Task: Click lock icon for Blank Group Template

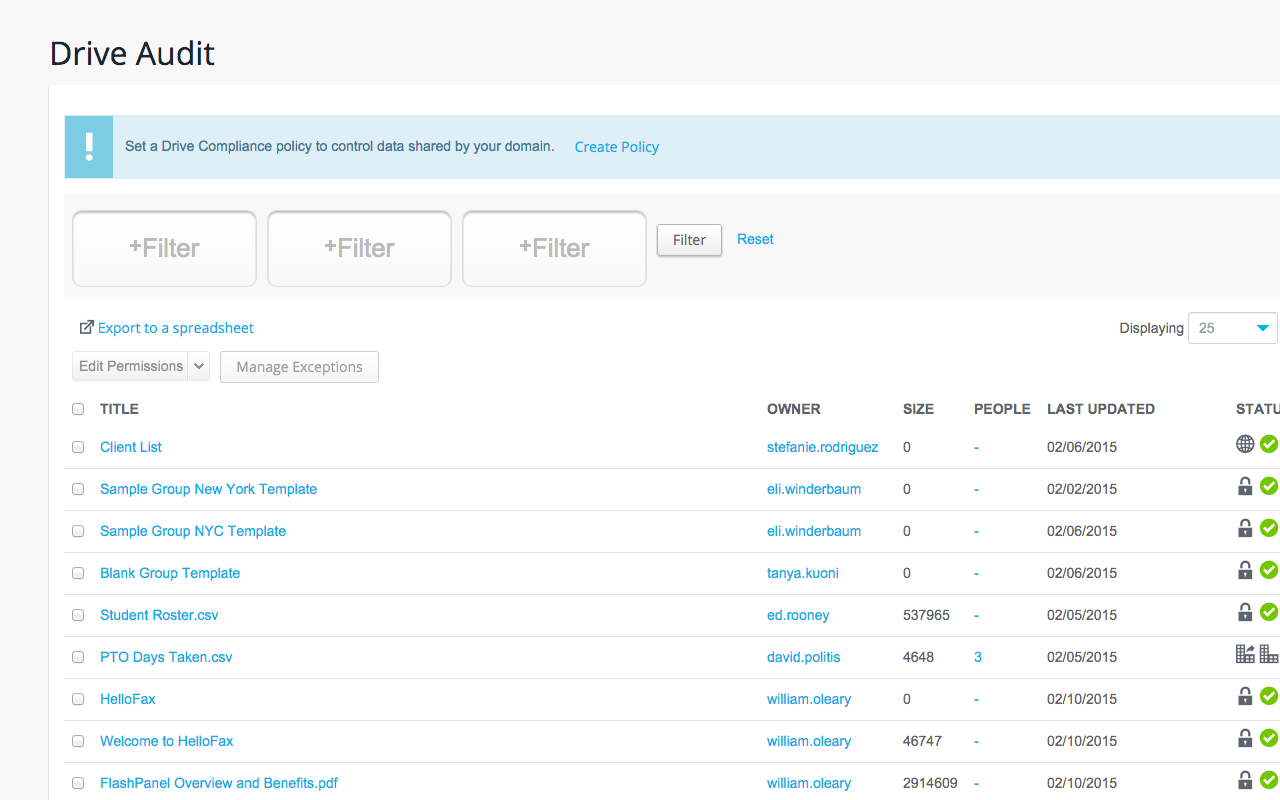Action: (1245, 570)
